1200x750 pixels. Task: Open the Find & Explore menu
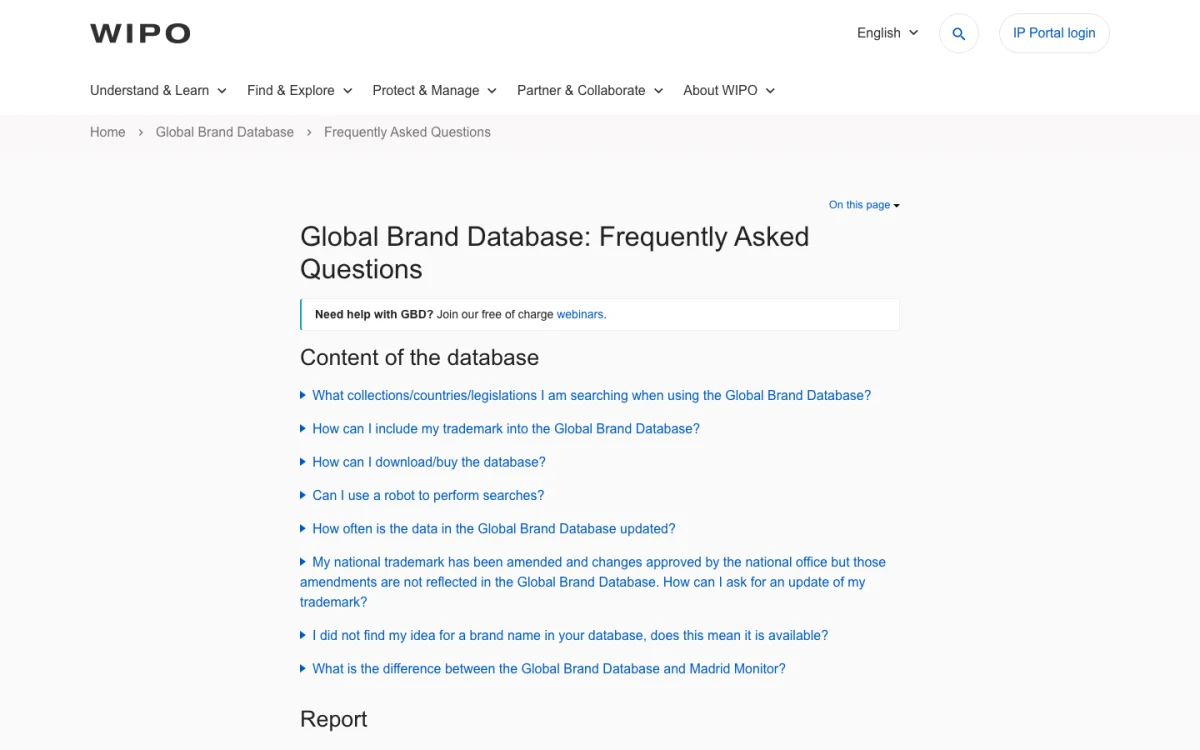click(x=300, y=90)
